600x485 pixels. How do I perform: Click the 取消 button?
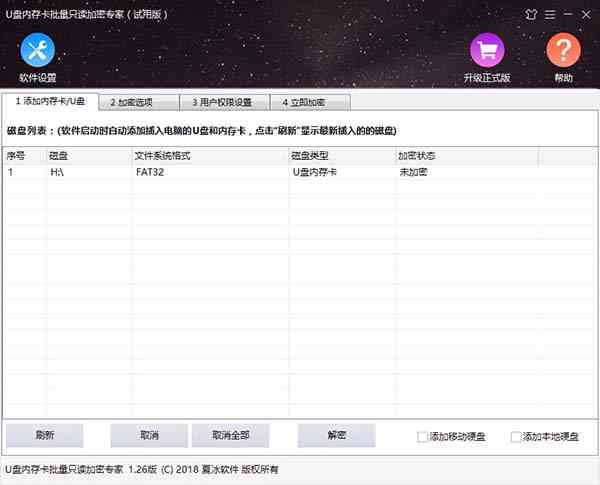tap(149, 435)
